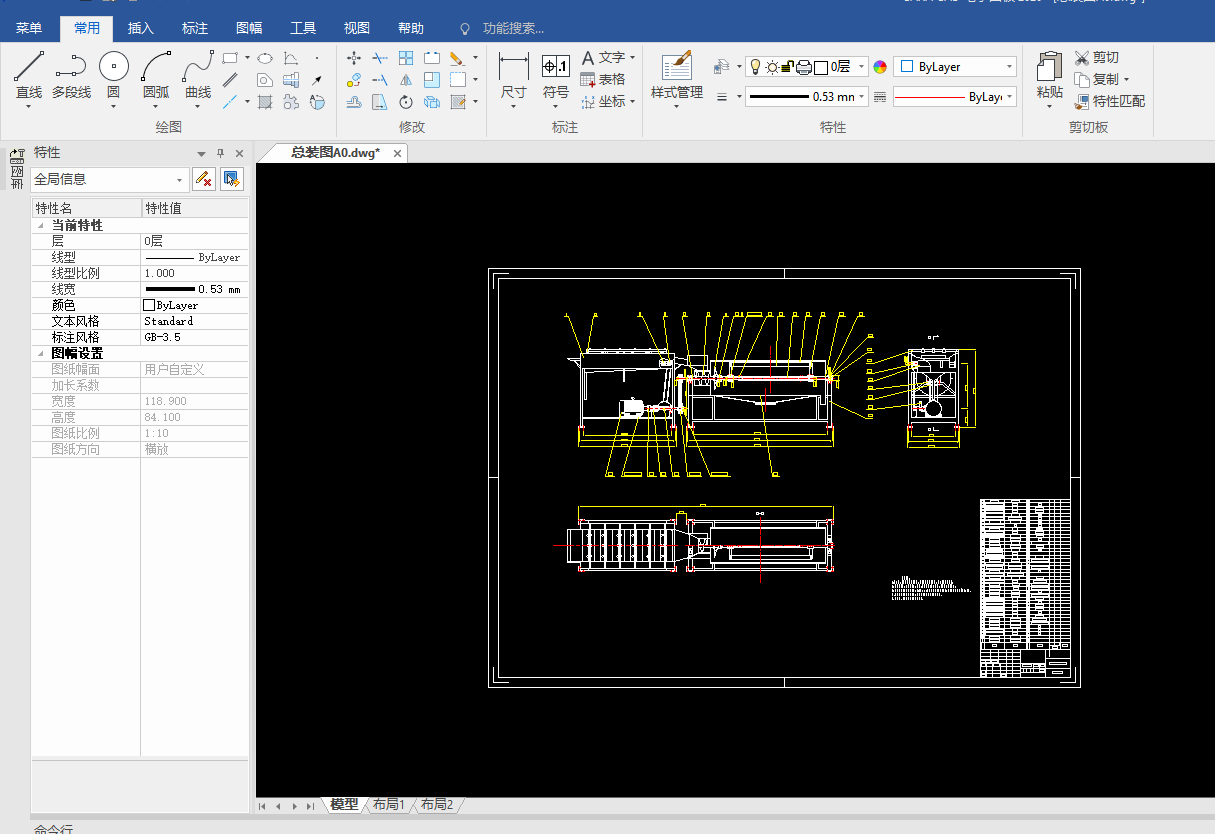Open the 菜单 main menu button

tap(29, 28)
